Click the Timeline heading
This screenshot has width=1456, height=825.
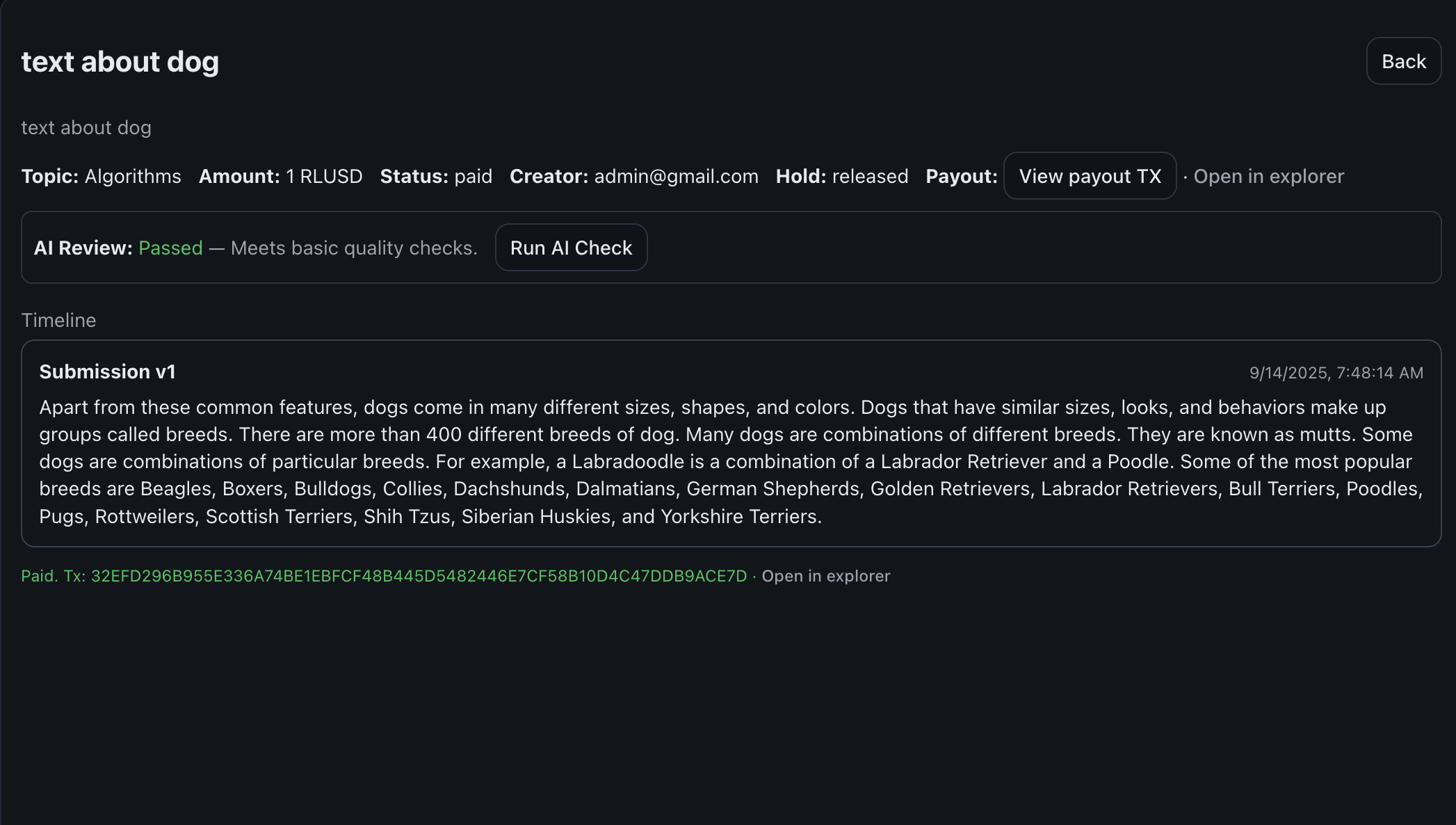click(x=58, y=320)
